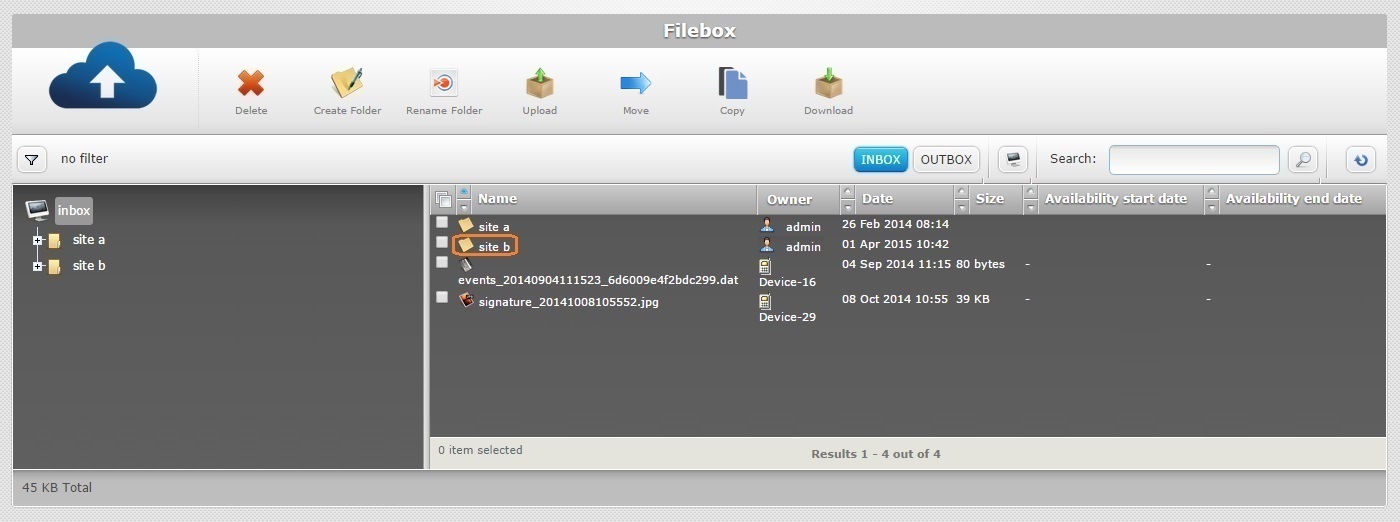Image resolution: width=1400 pixels, height=522 pixels.
Task: Select inbox root in folder tree
Action: coord(74,210)
